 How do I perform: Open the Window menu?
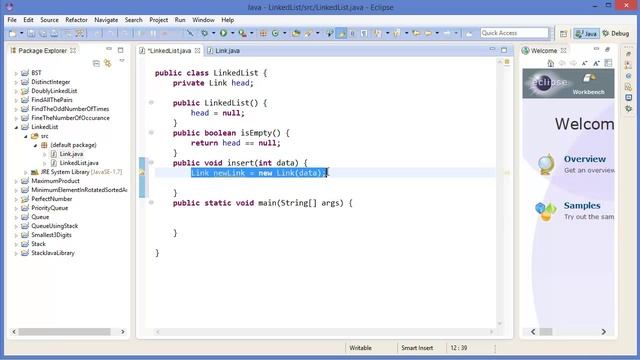[x=203, y=20]
